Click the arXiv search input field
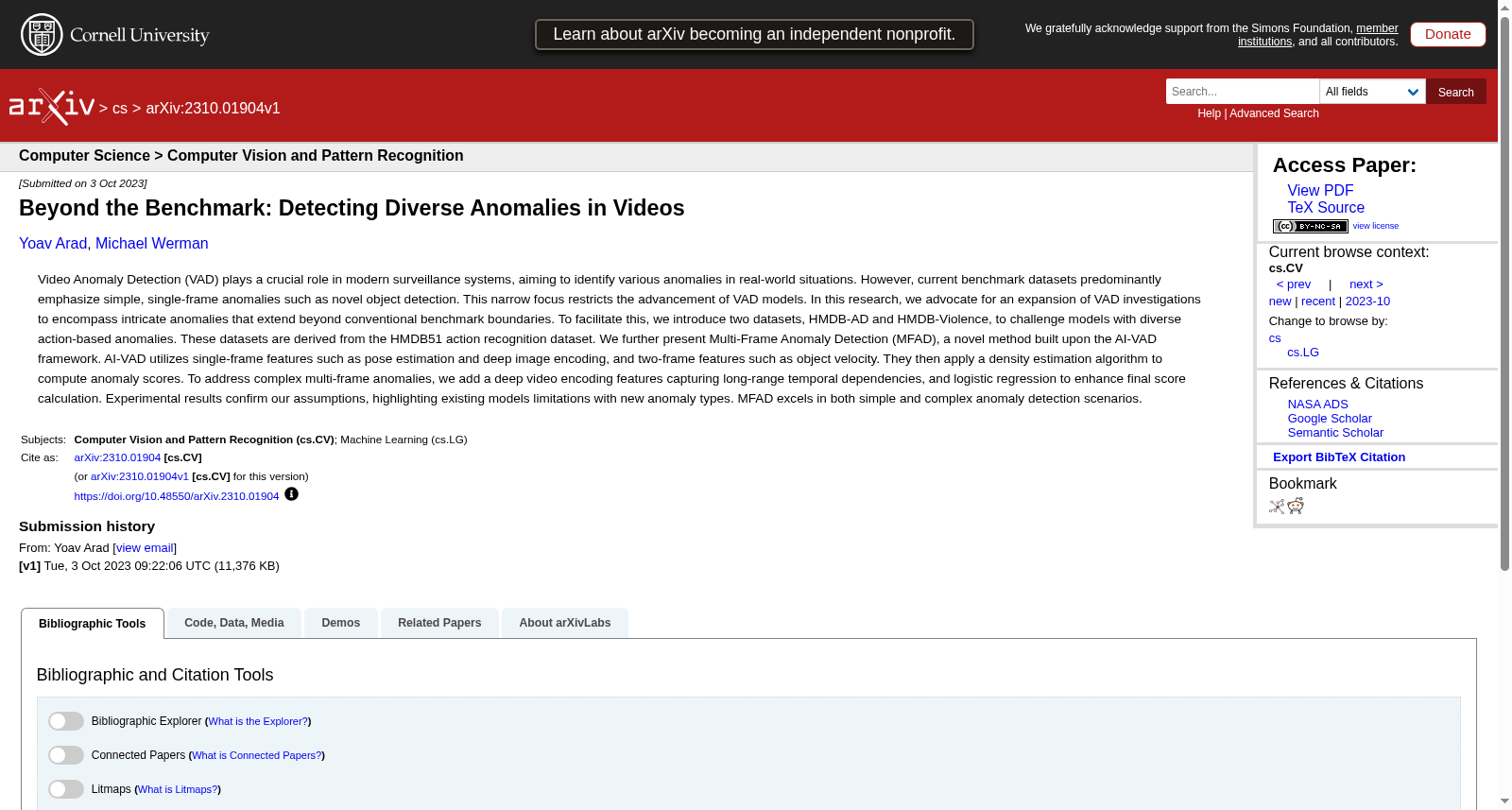 click(x=1243, y=92)
